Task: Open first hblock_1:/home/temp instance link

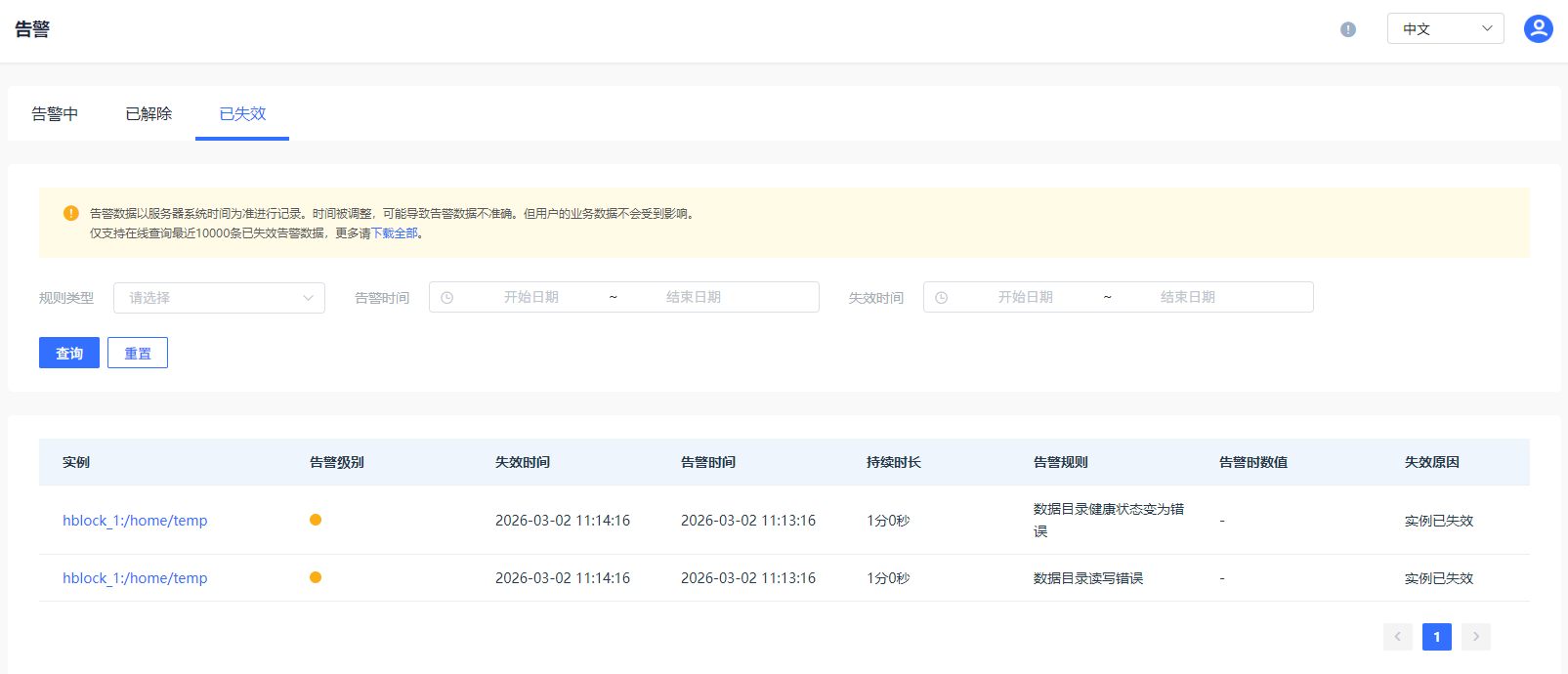Action: click(135, 521)
